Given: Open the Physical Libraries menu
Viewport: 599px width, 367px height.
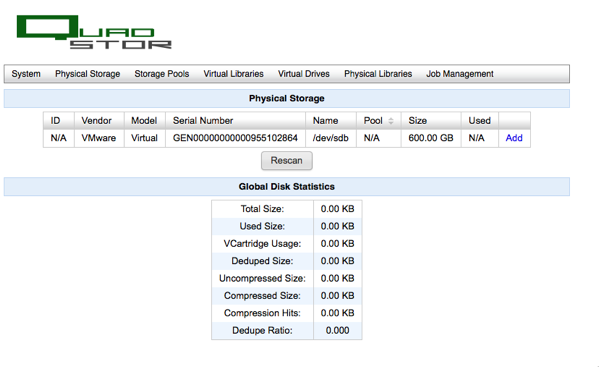Looking at the screenshot, I should 378,74.
